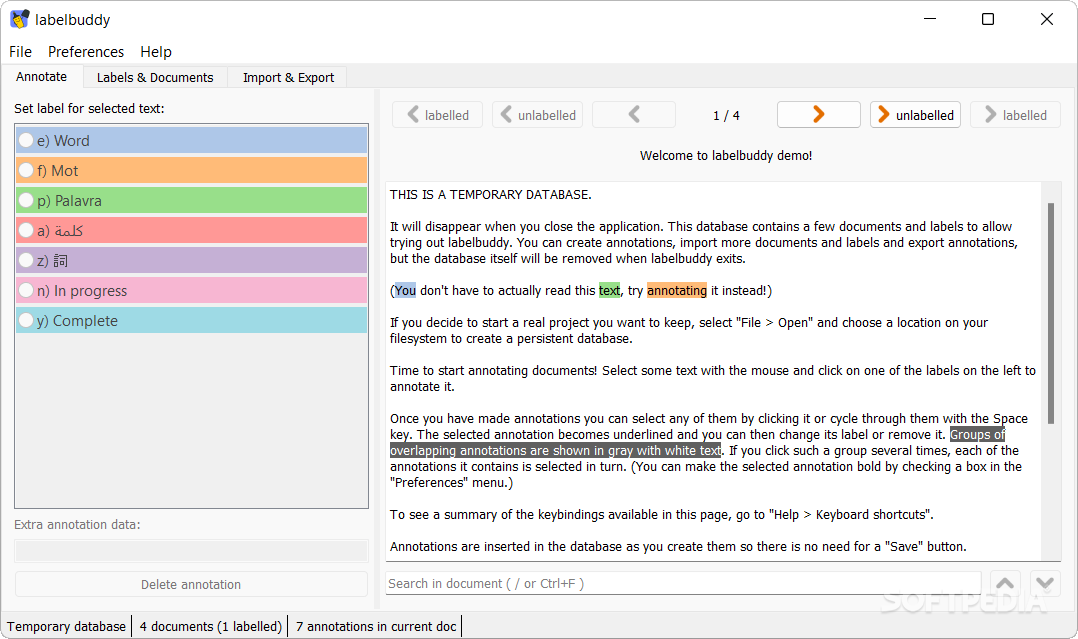Image resolution: width=1078 pixels, height=639 pixels.
Task: Close the labelbuddy window
Action: 1046,19
